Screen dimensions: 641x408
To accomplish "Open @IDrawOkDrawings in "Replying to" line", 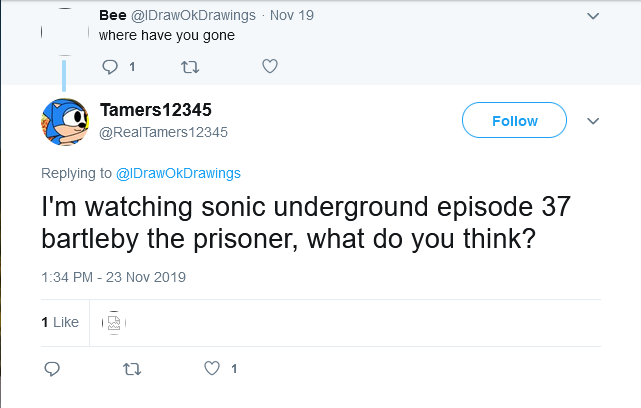I will point(179,173).
